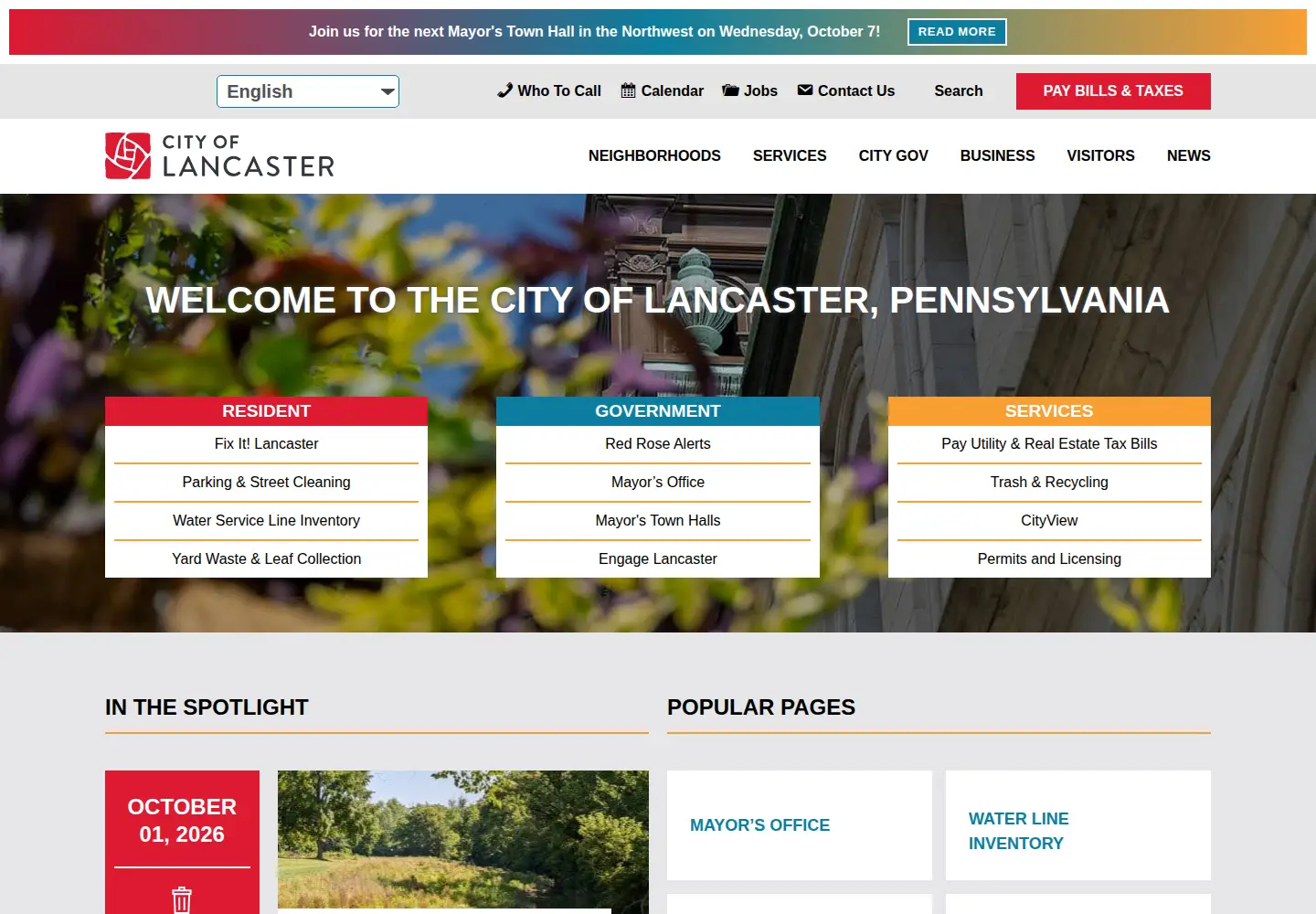This screenshot has height=914, width=1316.
Task: Open the News menu
Action: tap(1188, 155)
